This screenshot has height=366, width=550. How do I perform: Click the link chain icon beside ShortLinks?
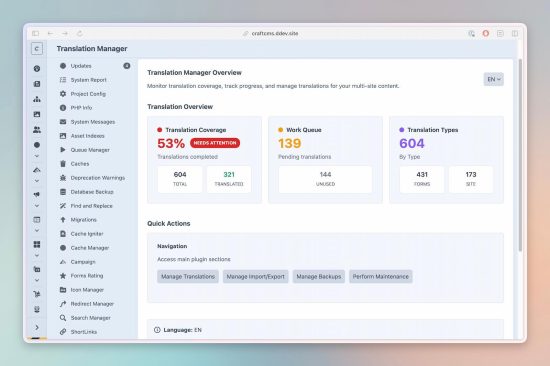tap(63, 332)
